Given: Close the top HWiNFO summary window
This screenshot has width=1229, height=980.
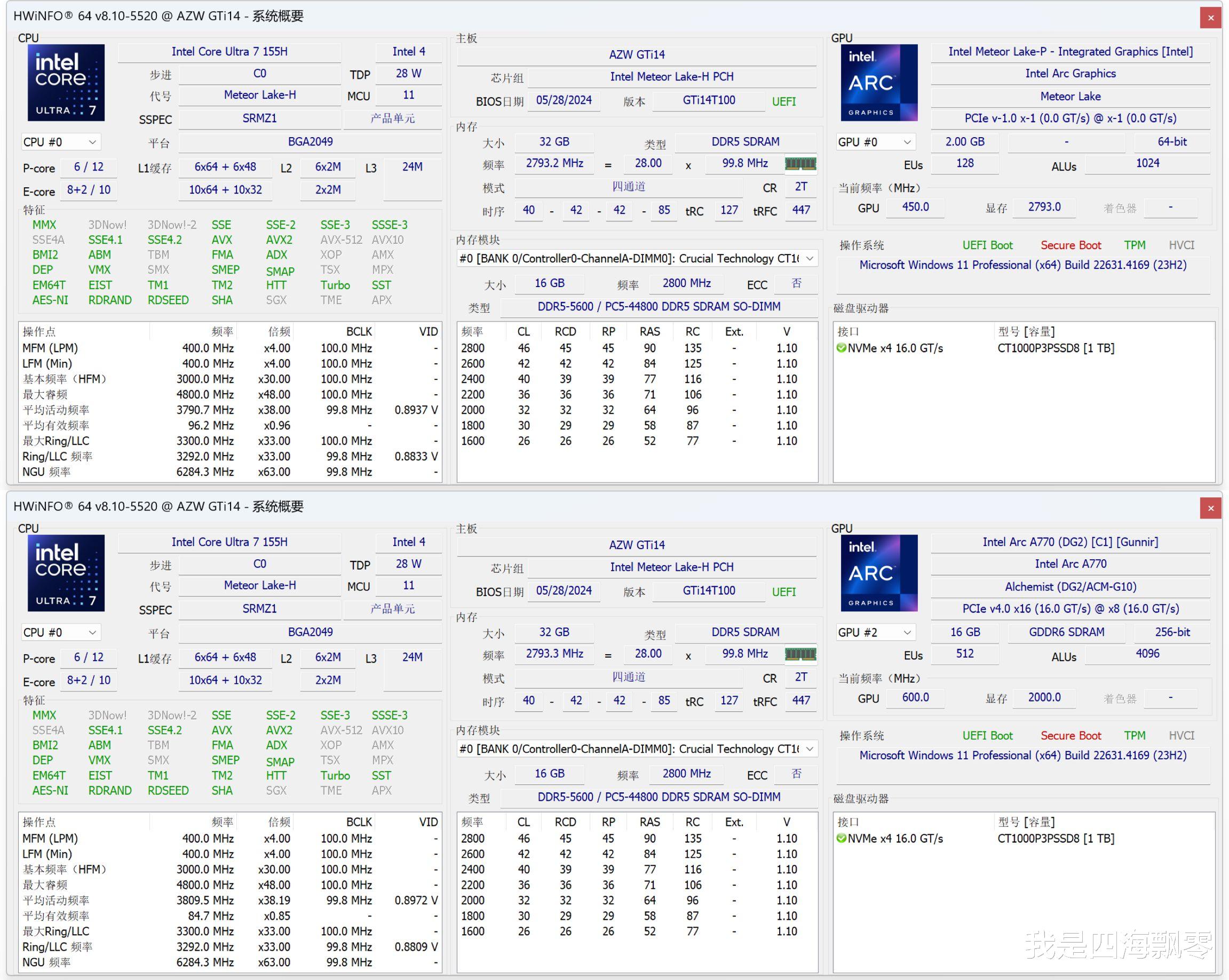Looking at the screenshot, I should 1211,18.
